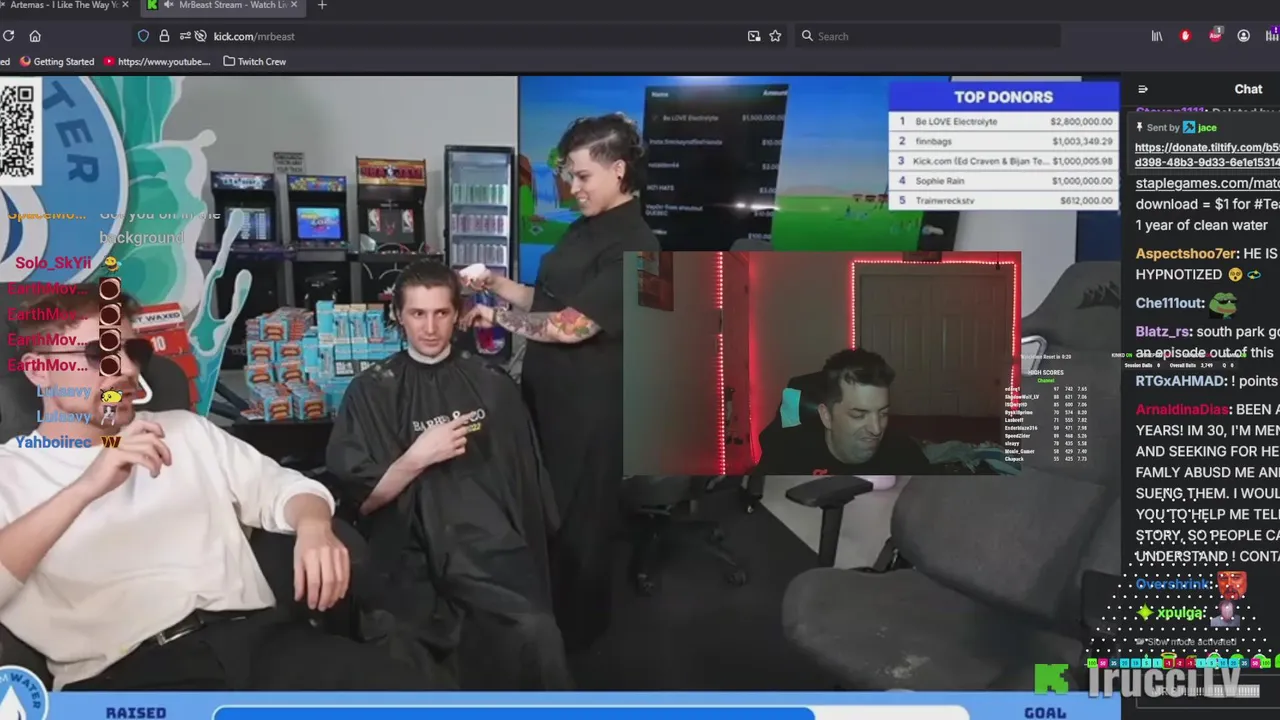Expand the Twitch Crew bookmarks folder
This screenshot has width=1280, height=720.
point(255,61)
